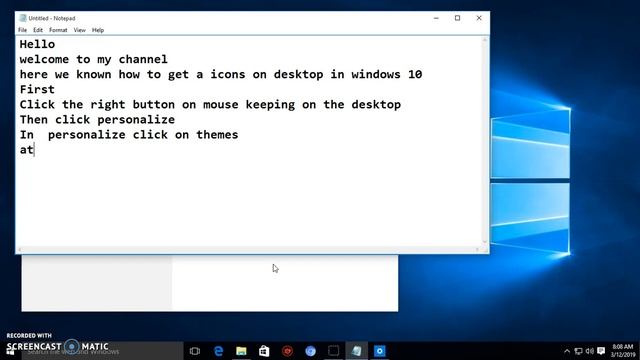This screenshot has width=640, height=360.
Task: Click the vertical scrollbar down arrow in Notepad
Action: pyautogui.click(x=485, y=242)
